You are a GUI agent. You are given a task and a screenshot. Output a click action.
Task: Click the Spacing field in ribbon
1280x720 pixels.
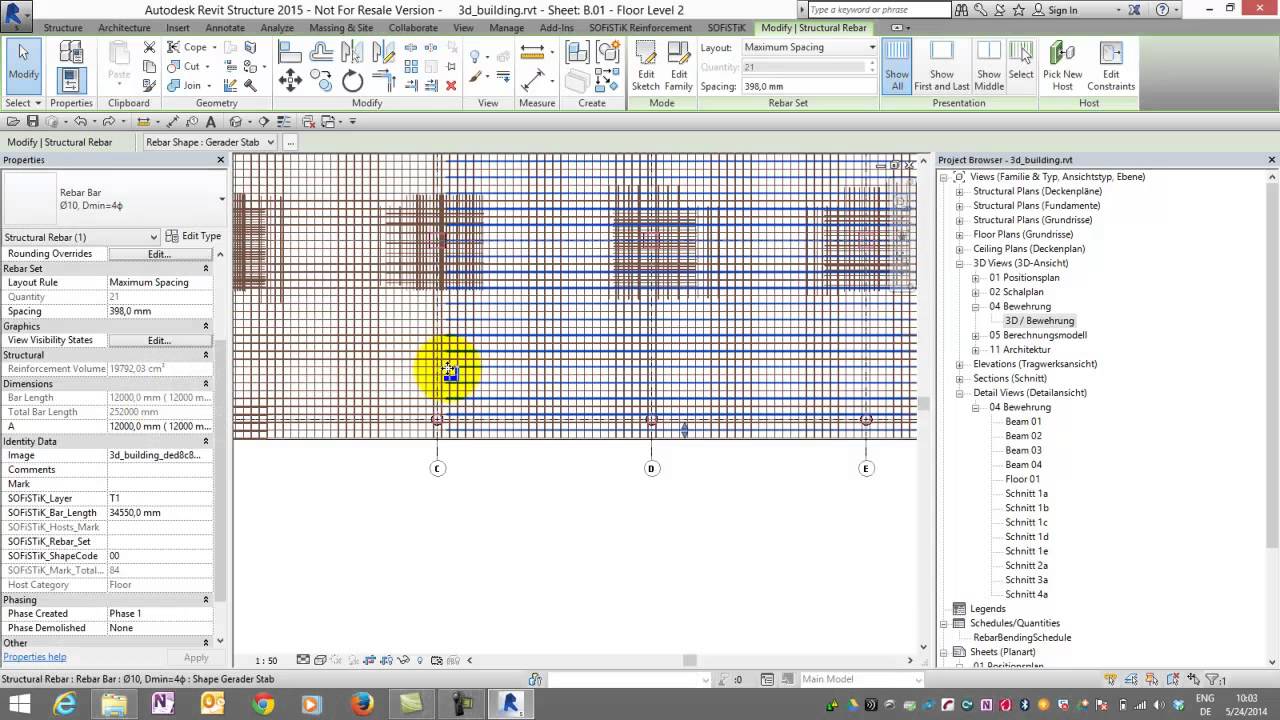coord(807,86)
